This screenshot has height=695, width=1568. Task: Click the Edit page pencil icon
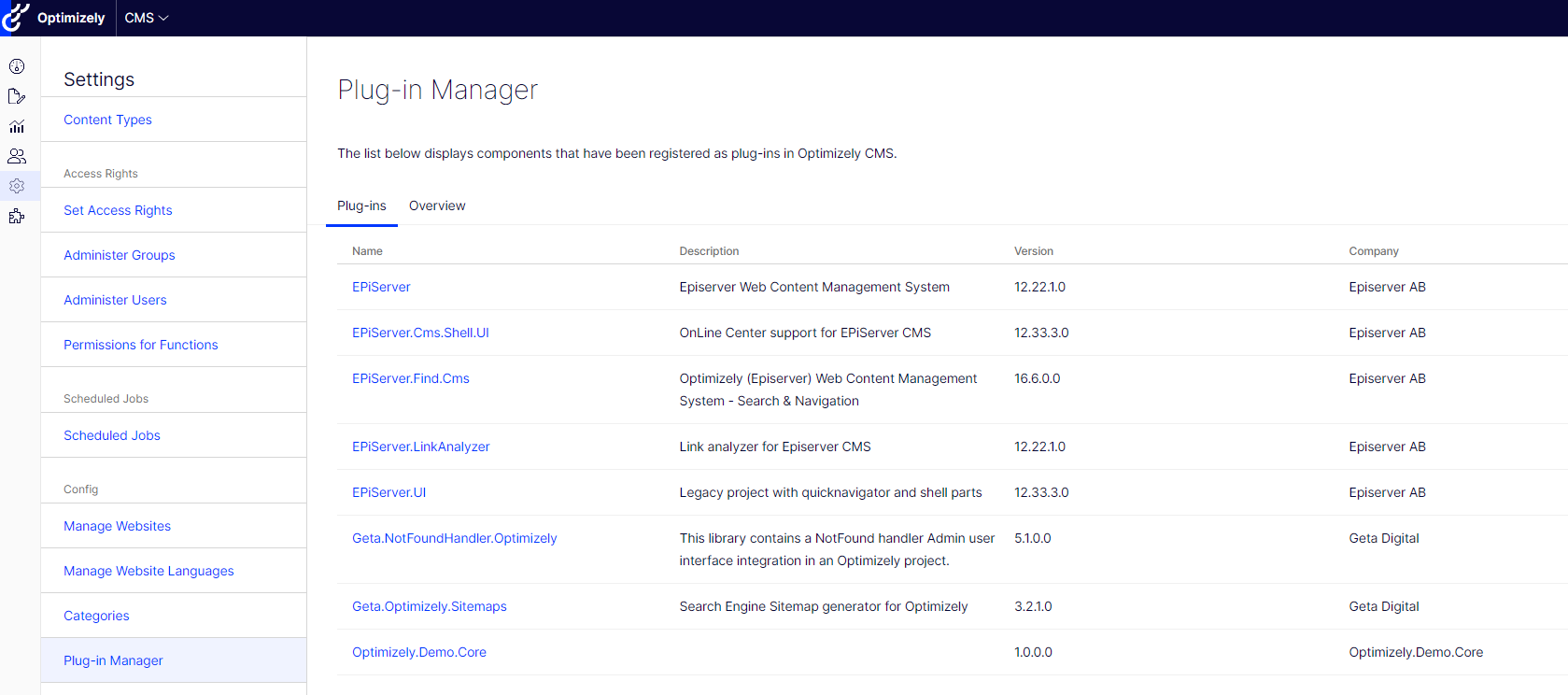17,96
